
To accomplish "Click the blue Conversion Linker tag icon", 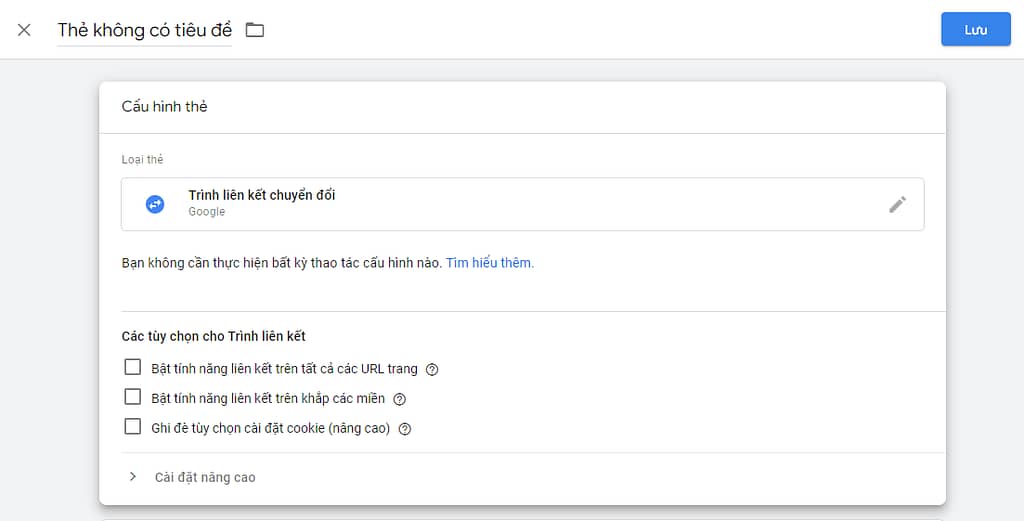I will coord(155,204).
